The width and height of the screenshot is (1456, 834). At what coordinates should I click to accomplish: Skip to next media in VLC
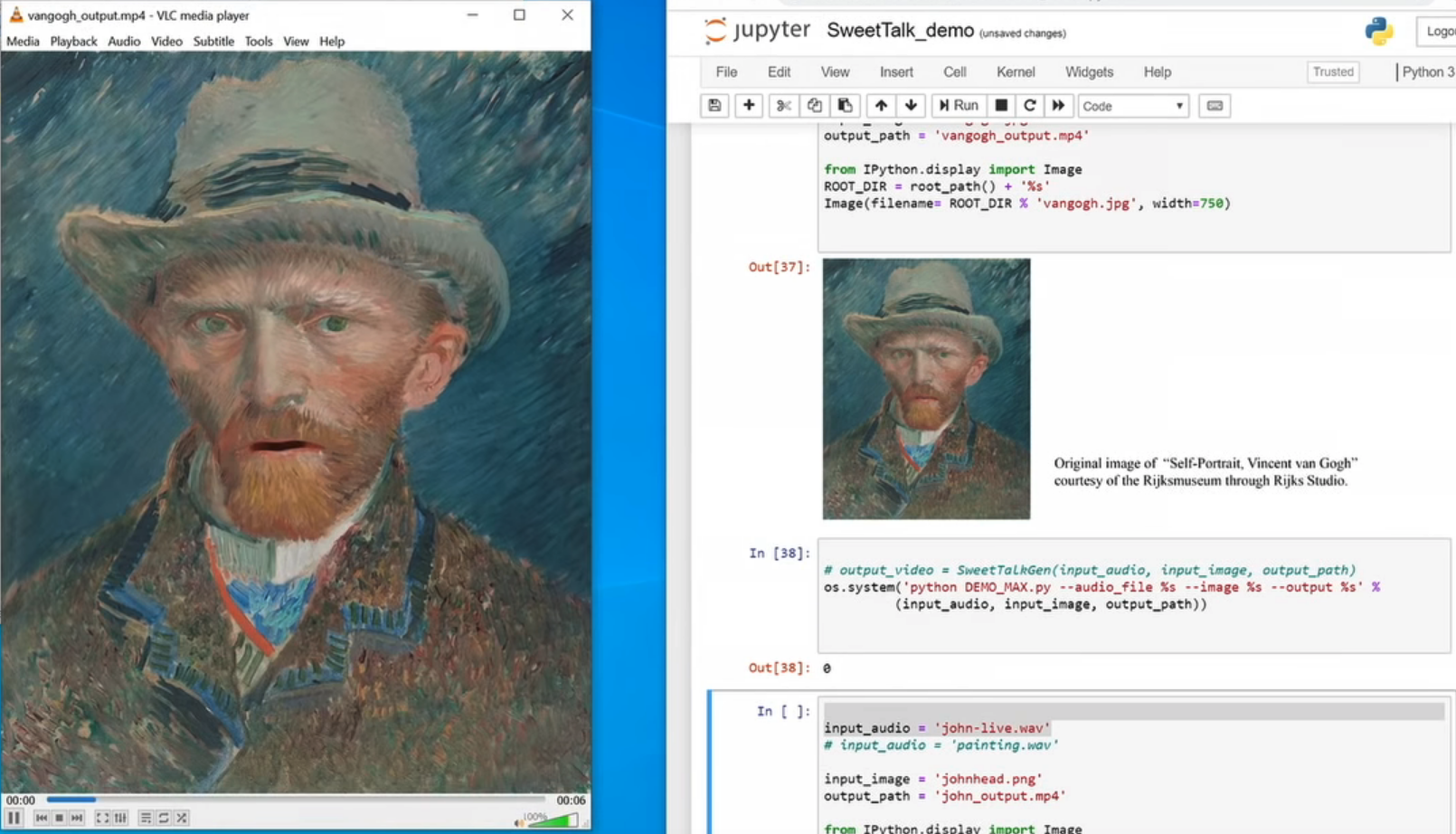[77, 818]
